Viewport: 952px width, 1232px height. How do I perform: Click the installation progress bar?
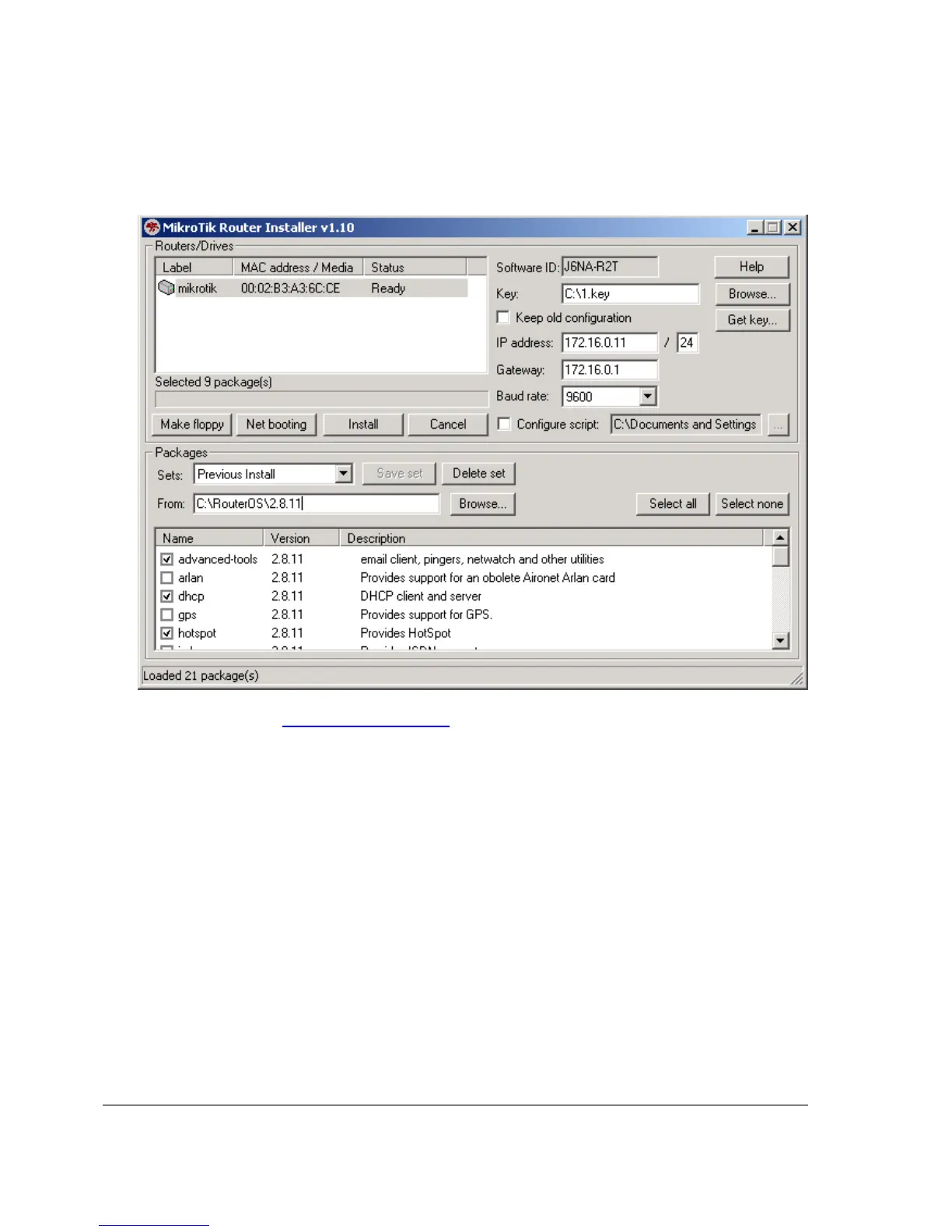tap(322, 400)
